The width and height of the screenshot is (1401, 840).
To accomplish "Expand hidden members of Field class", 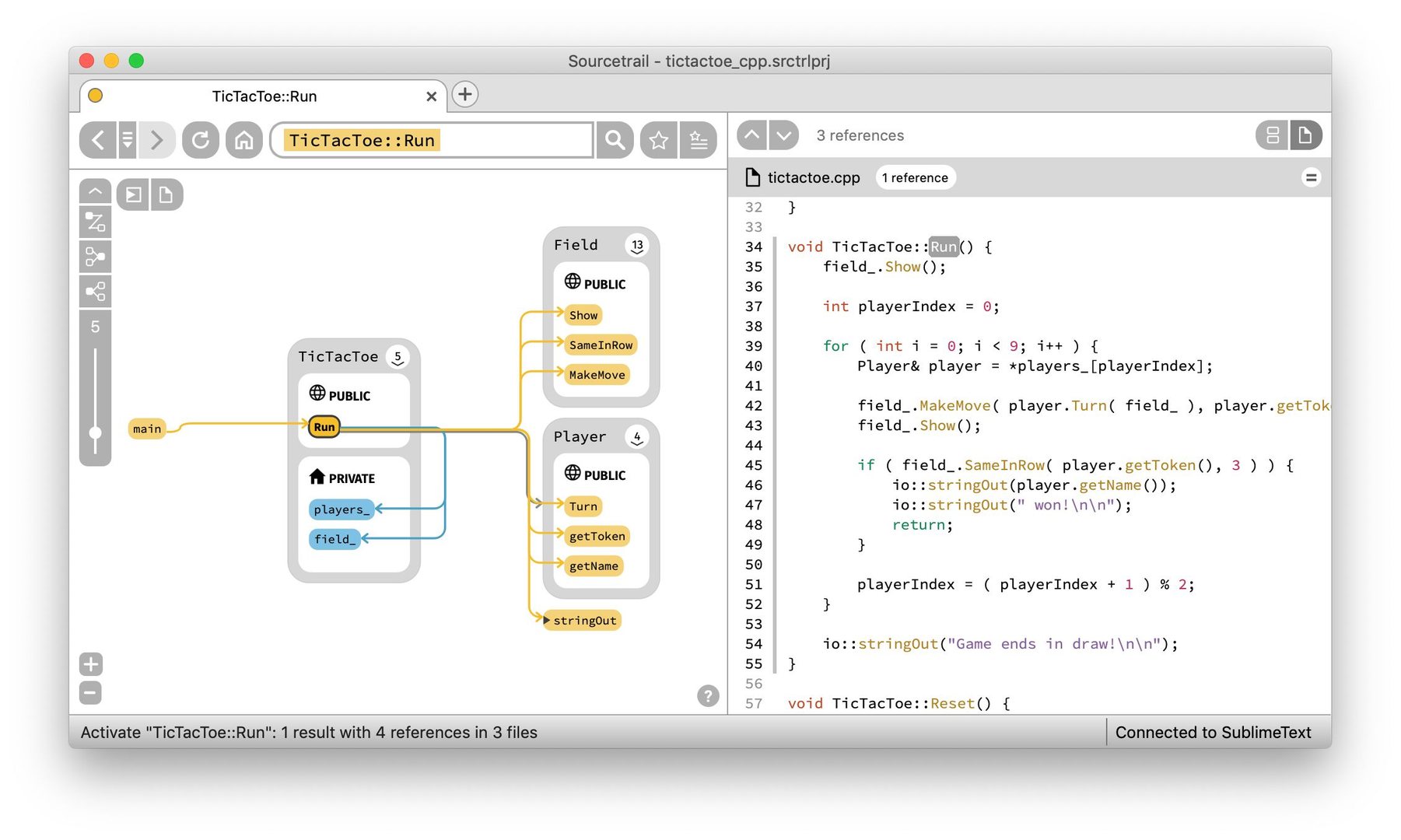I will 637,246.
